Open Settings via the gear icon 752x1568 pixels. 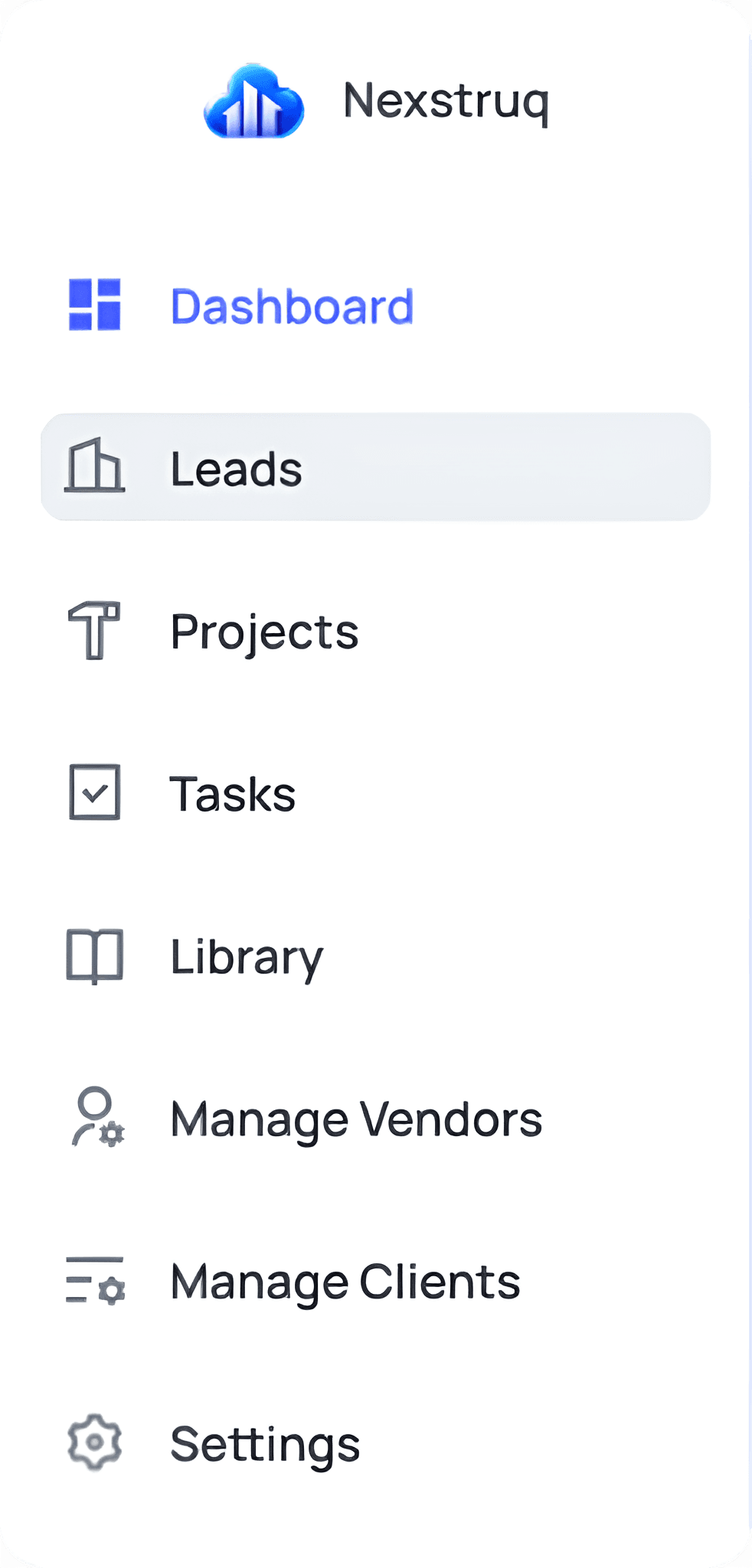[95, 1442]
